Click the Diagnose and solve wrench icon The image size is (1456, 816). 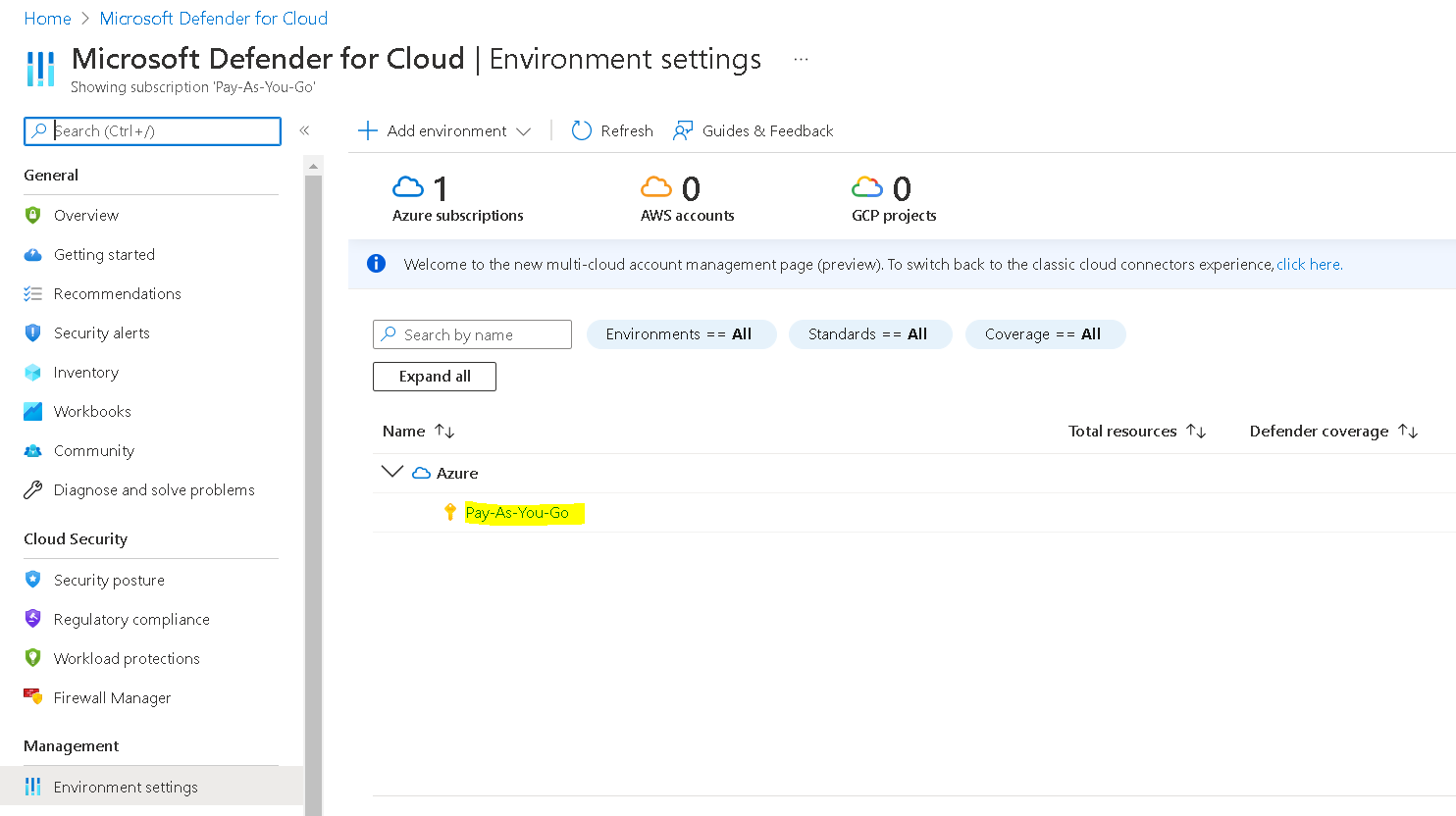[32, 489]
